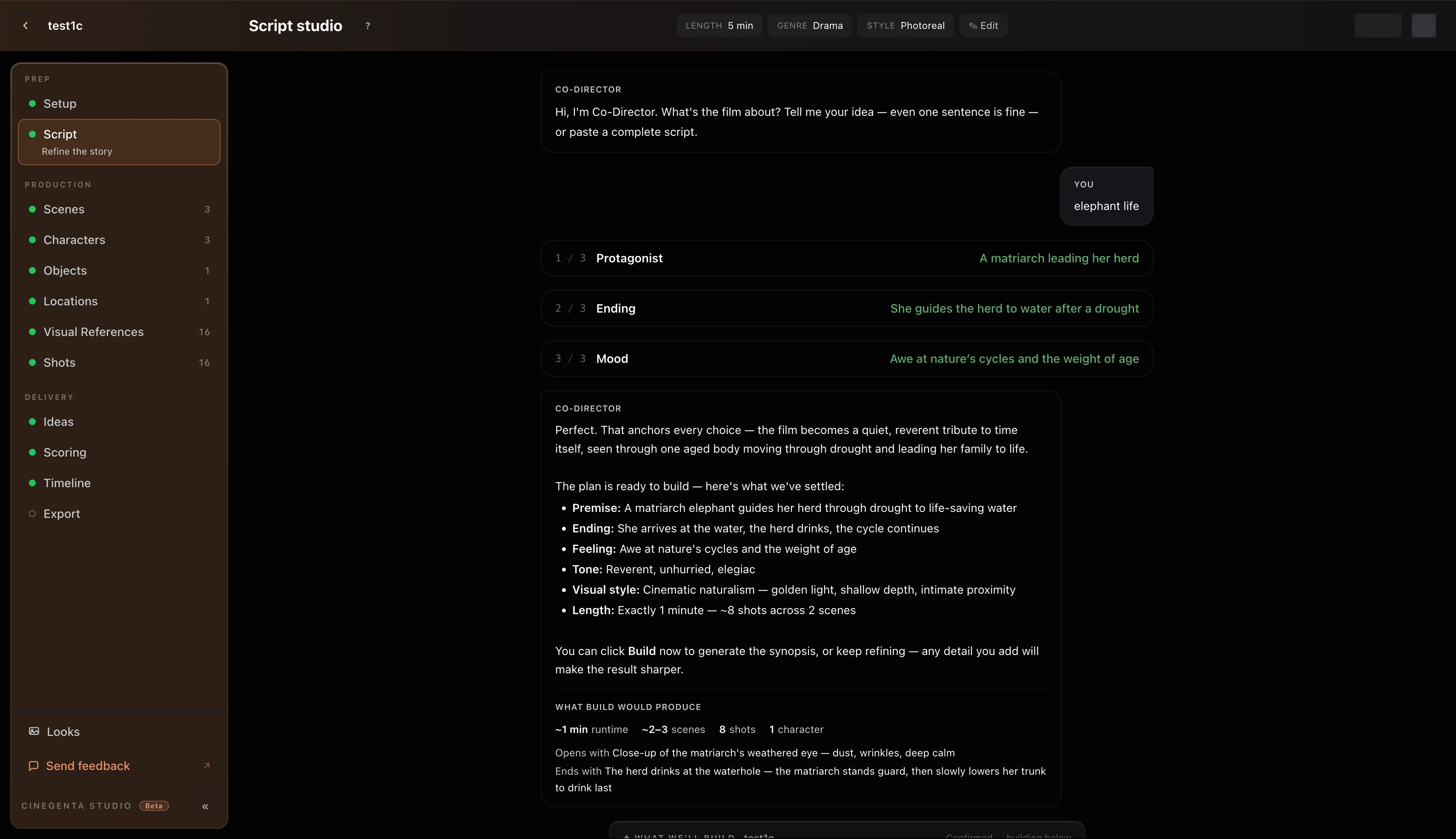Click the project name test1c
1456x839 pixels.
[x=65, y=26]
